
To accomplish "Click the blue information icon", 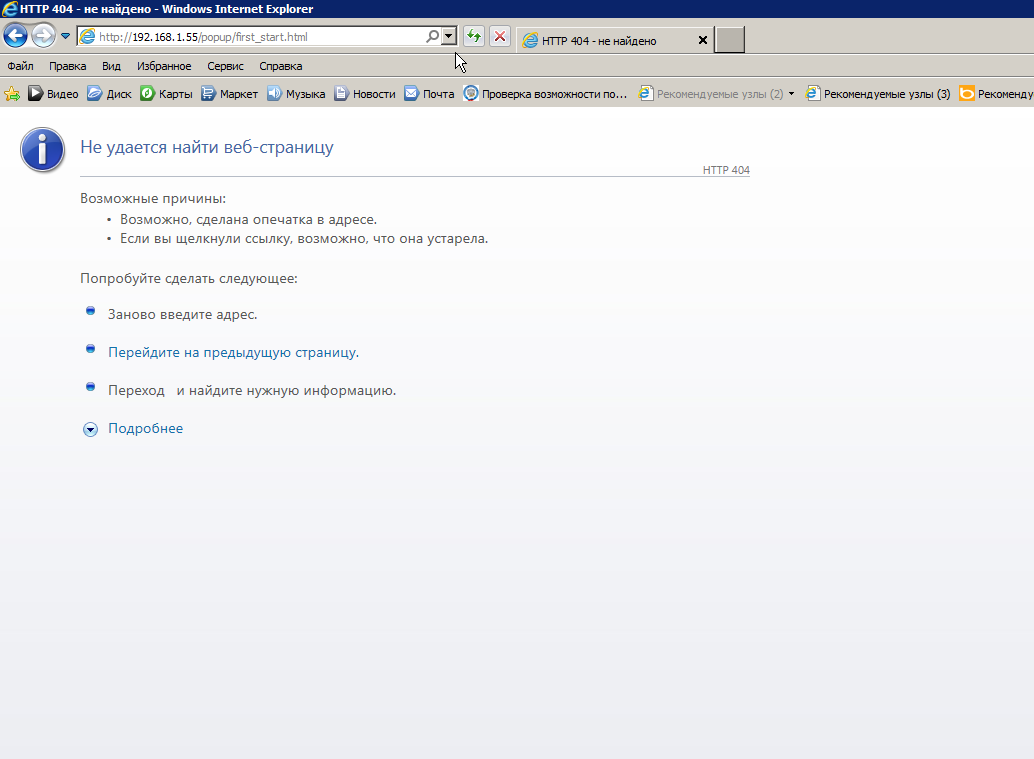I will (x=42, y=150).
